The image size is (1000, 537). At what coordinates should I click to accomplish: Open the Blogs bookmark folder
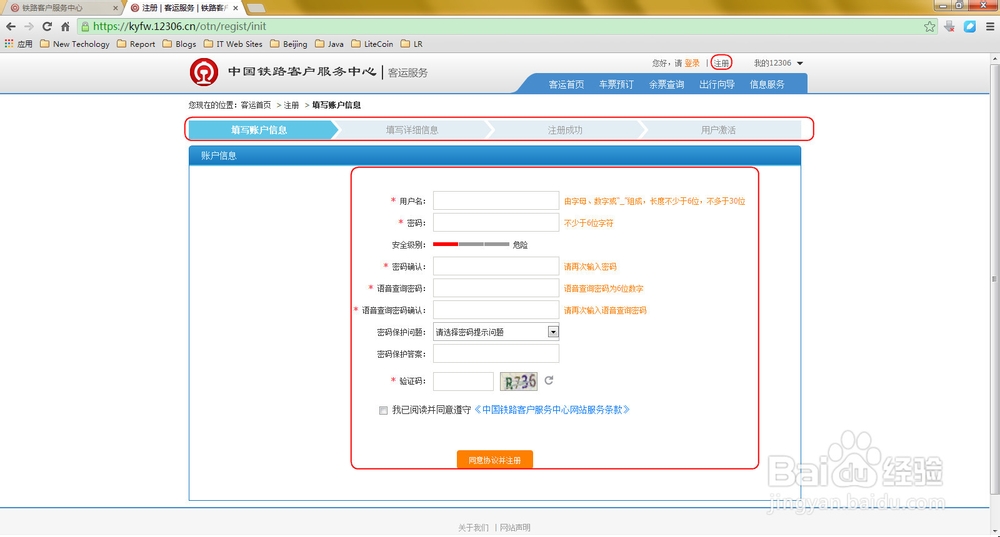[x=179, y=44]
